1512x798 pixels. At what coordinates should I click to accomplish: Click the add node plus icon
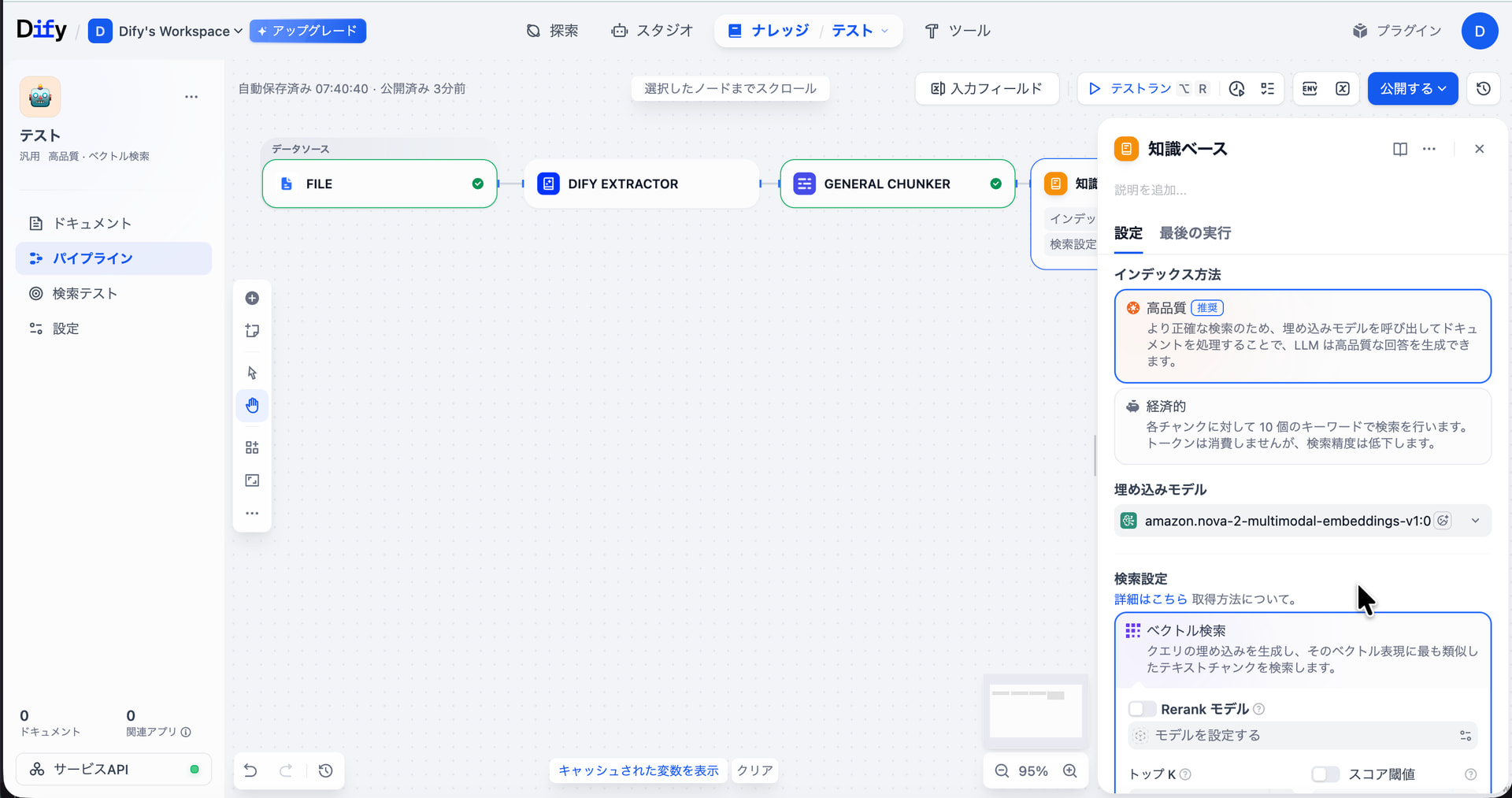pyautogui.click(x=252, y=298)
